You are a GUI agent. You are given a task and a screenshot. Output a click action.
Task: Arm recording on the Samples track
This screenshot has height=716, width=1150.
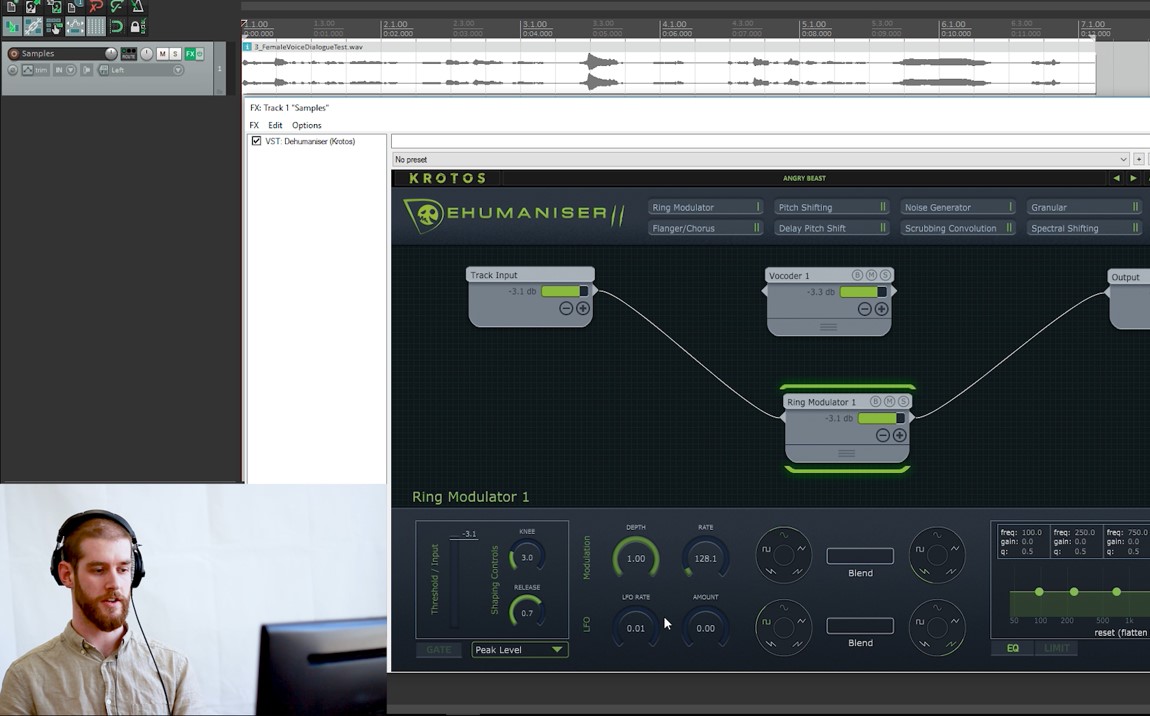pyautogui.click(x=13, y=54)
